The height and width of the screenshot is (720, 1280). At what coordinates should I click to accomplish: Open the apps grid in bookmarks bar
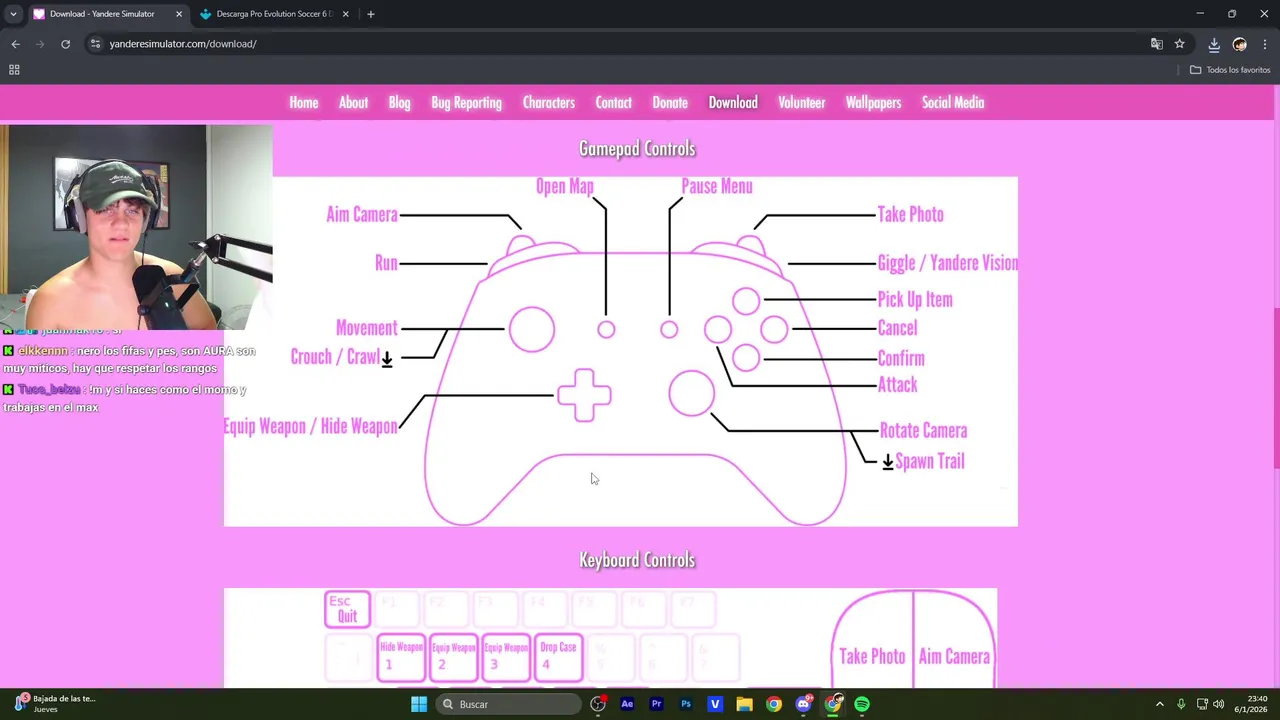tap(14, 70)
